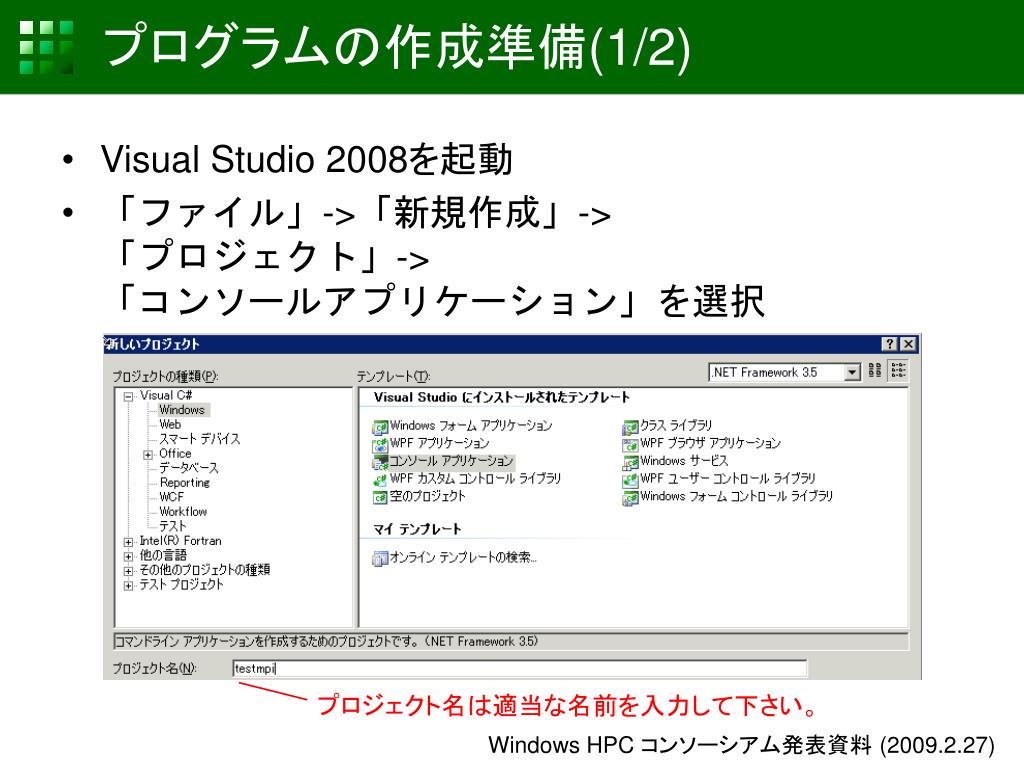Switch templates to large icons view
This screenshot has height=768, width=1024.
(x=875, y=371)
